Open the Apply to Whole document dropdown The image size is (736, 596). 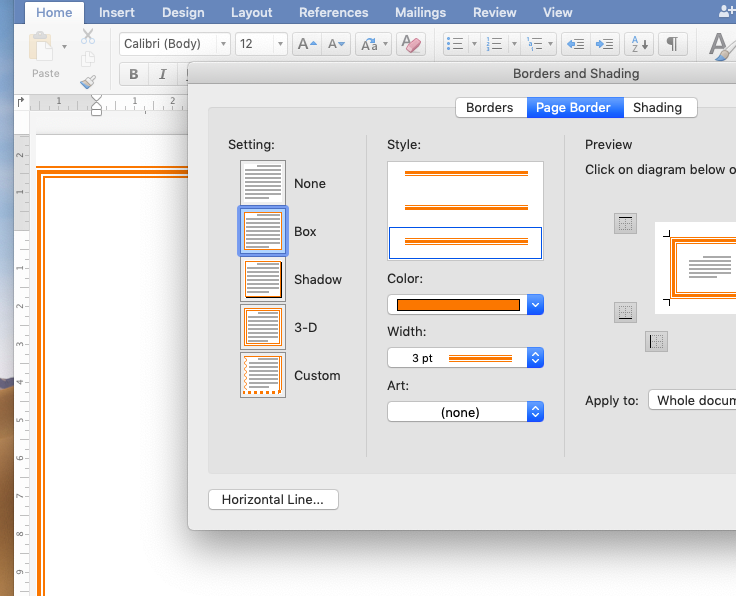click(x=692, y=400)
